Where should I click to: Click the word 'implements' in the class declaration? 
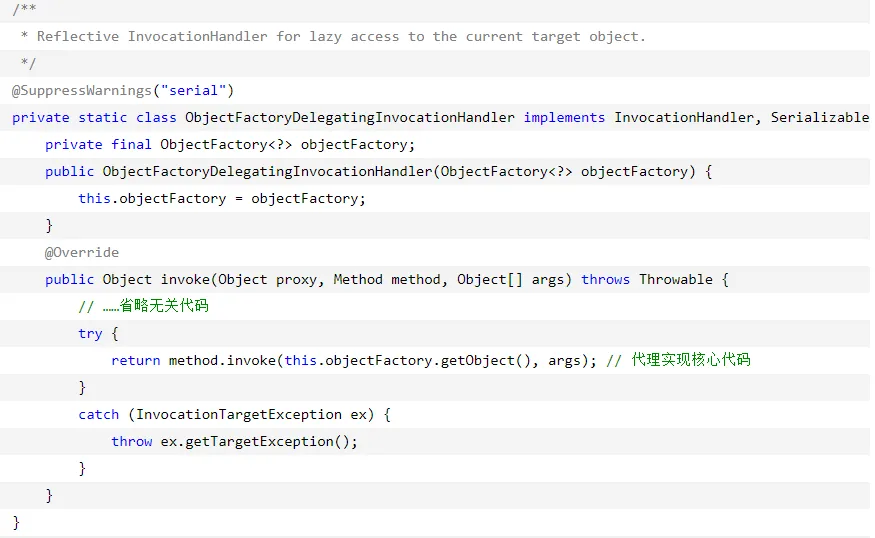pos(564,118)
